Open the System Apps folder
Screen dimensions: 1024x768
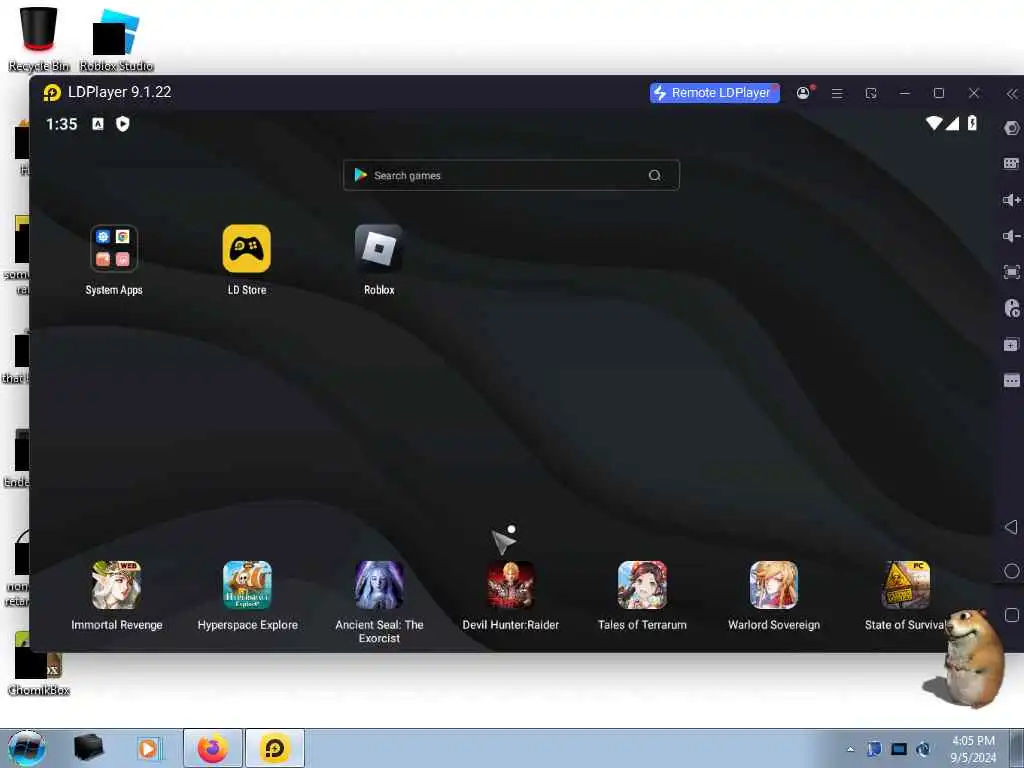(x=114, y=249)
